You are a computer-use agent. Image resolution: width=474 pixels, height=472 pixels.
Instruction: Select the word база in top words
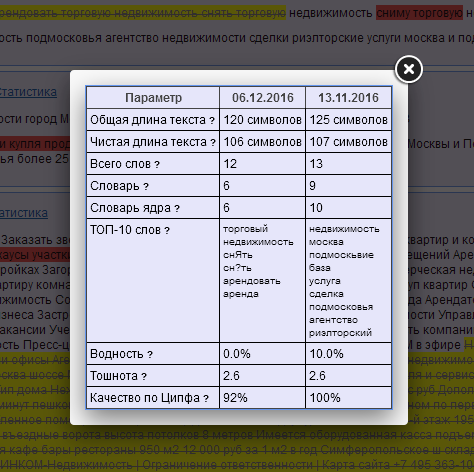click(x=320, y=268)
